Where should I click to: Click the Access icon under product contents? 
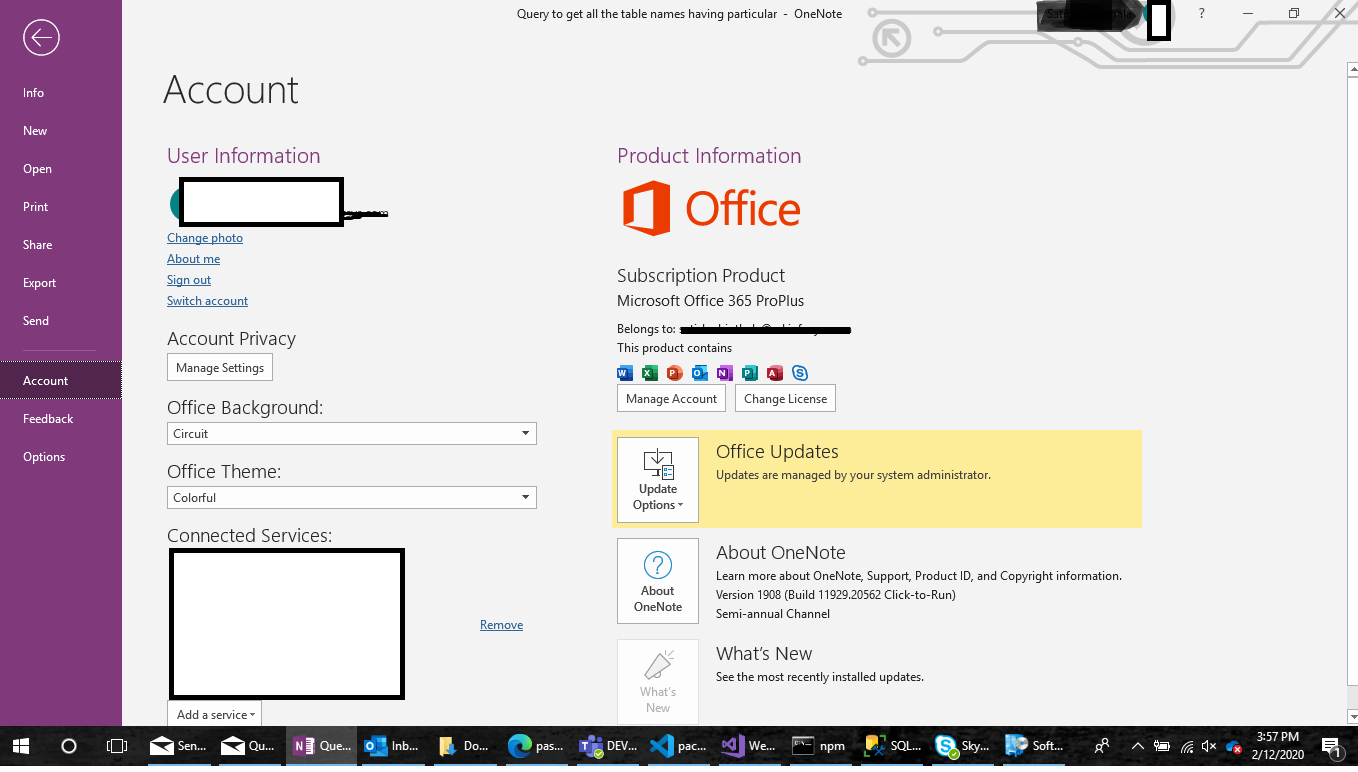[x=775, y=373]
